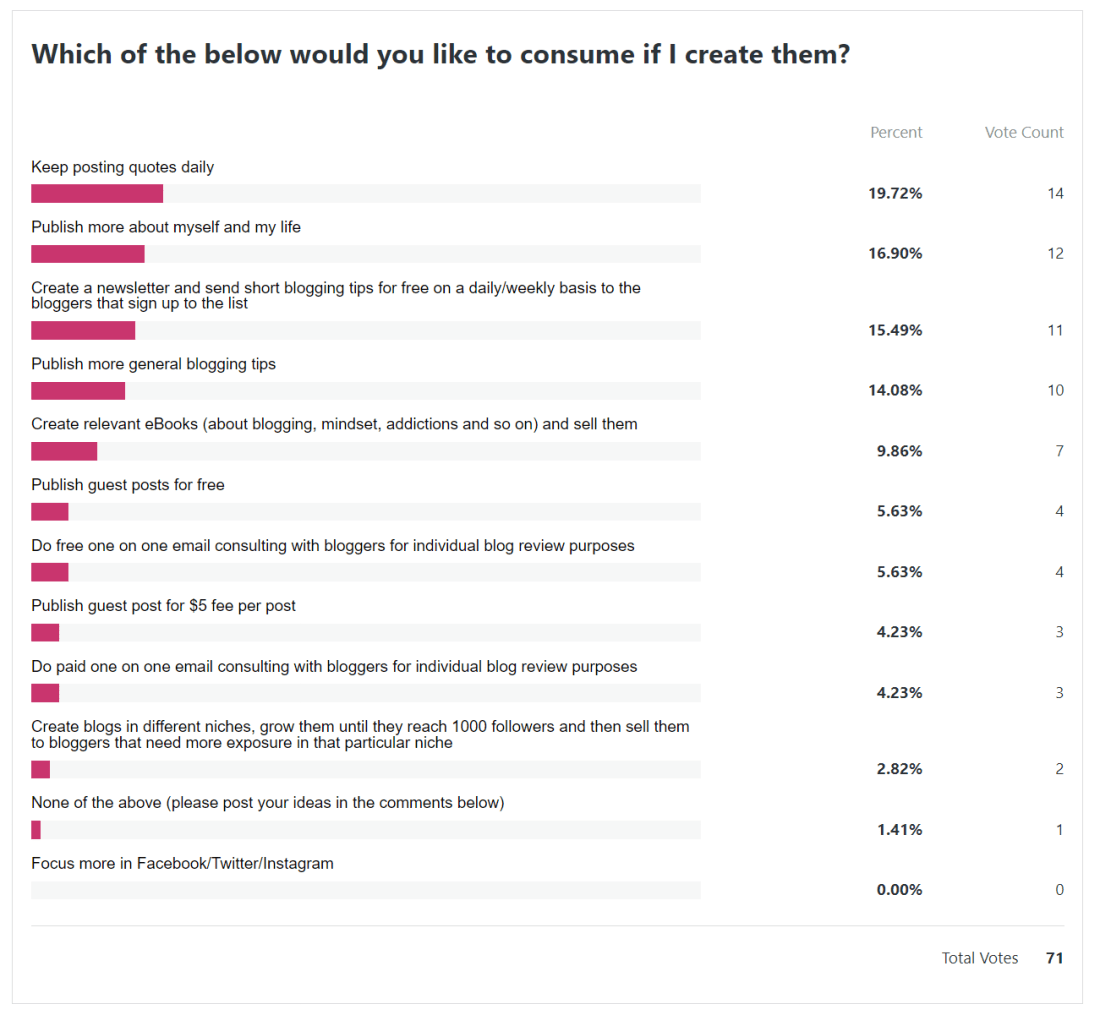Screen dimensions: 1100x1015
Task: Select 'Publish guest post for $5 fee' label
Action: click(163, 605)
